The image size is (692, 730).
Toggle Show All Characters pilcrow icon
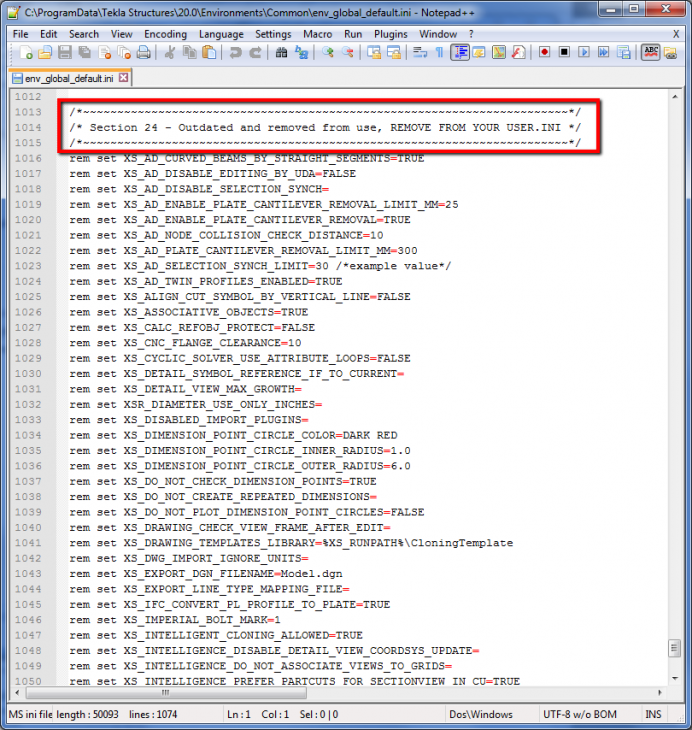coord(439,53)
